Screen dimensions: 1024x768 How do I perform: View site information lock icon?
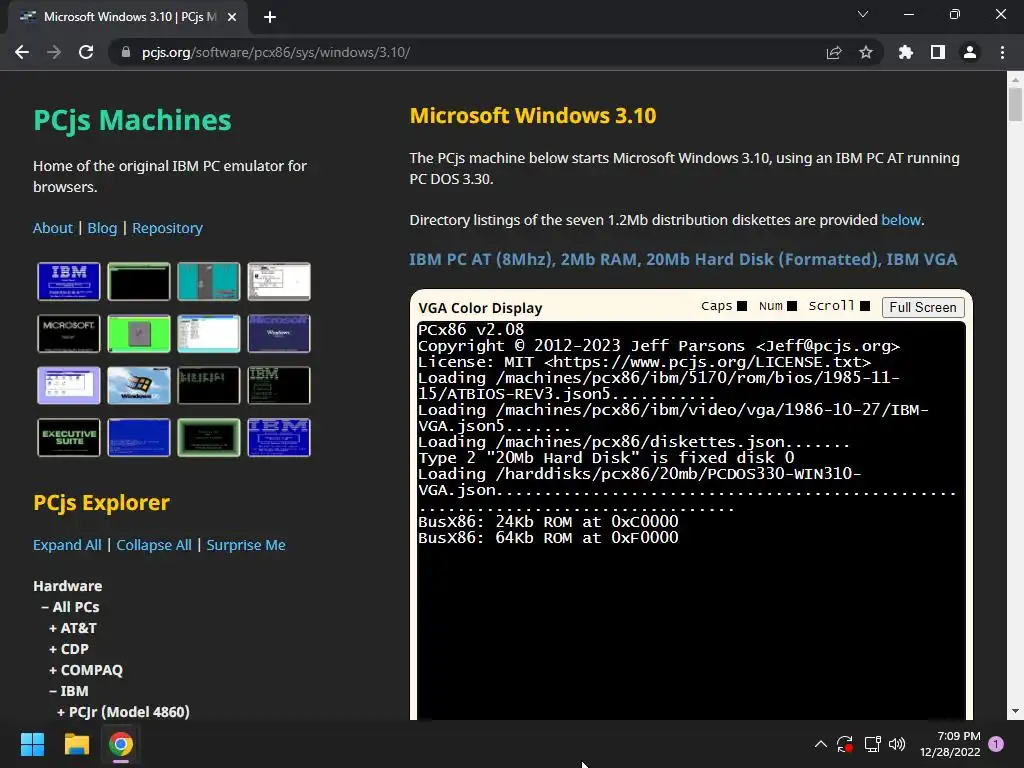pyautogui.click(x=126, y=52)
